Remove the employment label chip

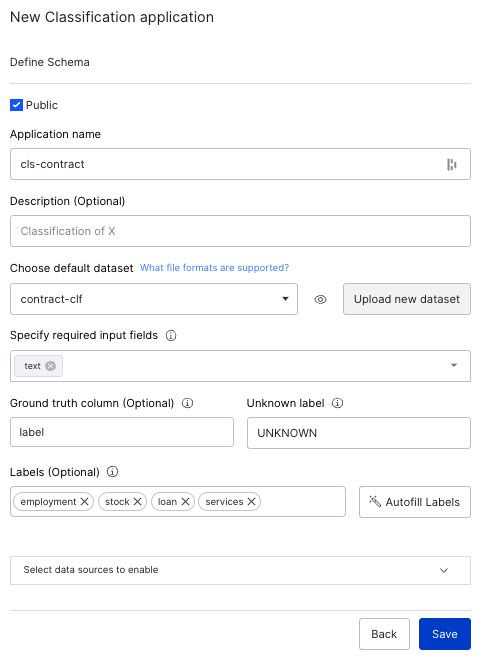[x=85, y=502]
